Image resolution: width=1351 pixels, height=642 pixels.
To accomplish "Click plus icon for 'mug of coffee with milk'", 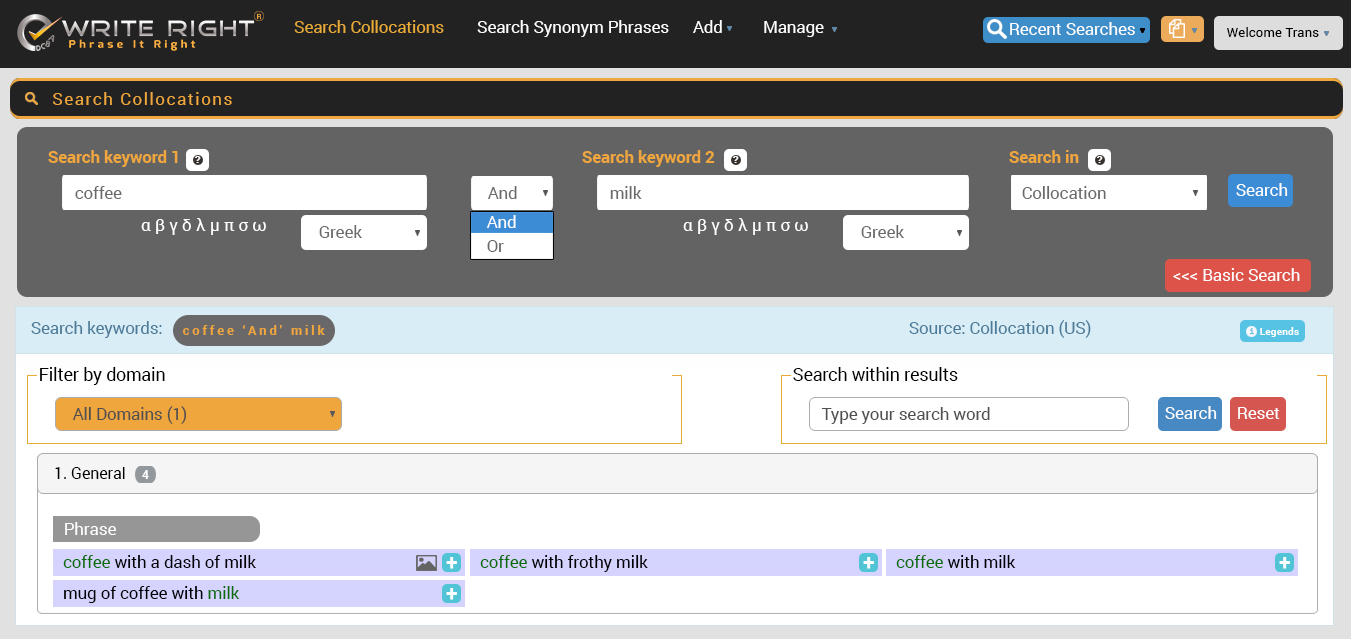I will pyautogui.click(x=451, y=594).
